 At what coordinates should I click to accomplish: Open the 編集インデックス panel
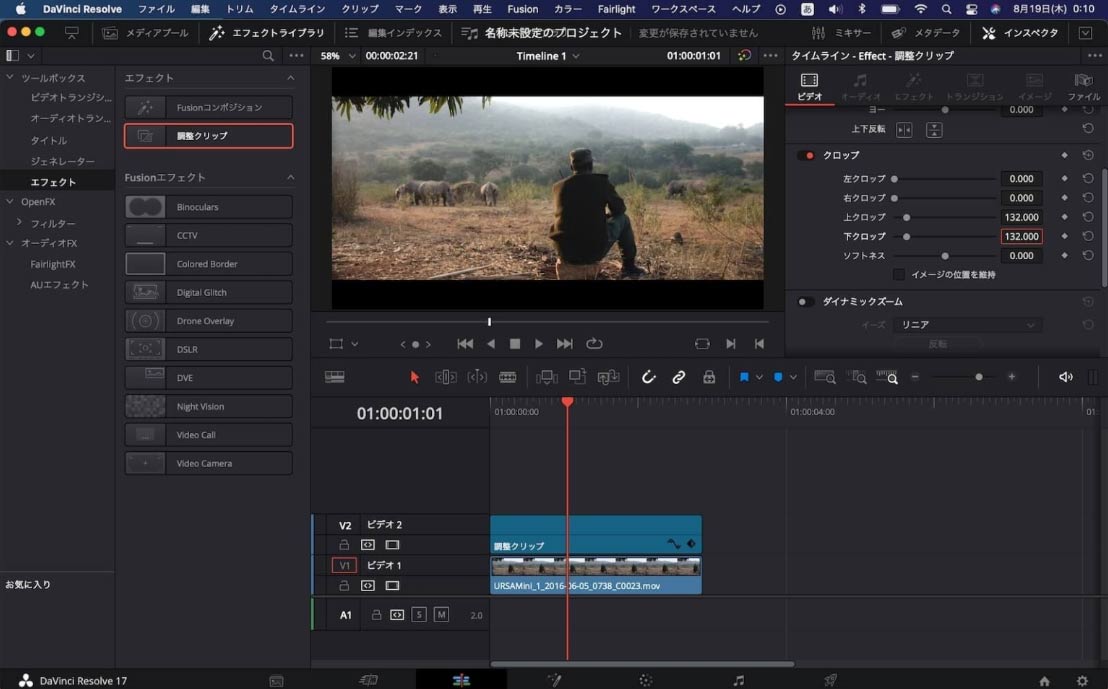tap(394, 32)
